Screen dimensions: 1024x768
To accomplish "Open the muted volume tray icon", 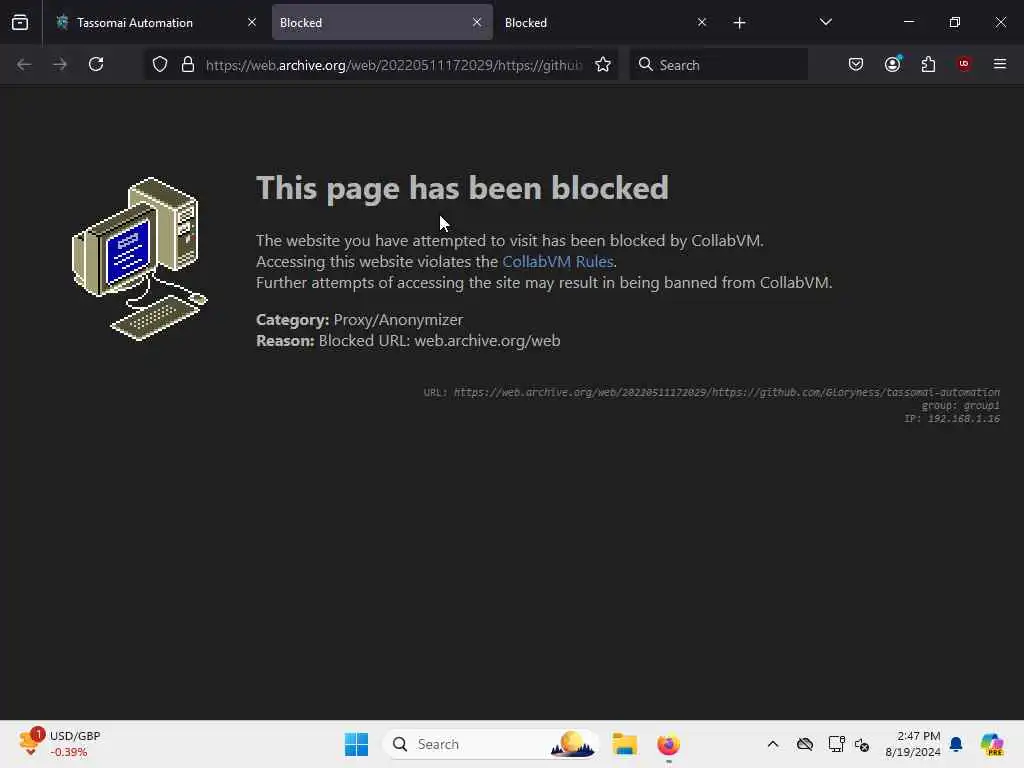I will (862, 744).
